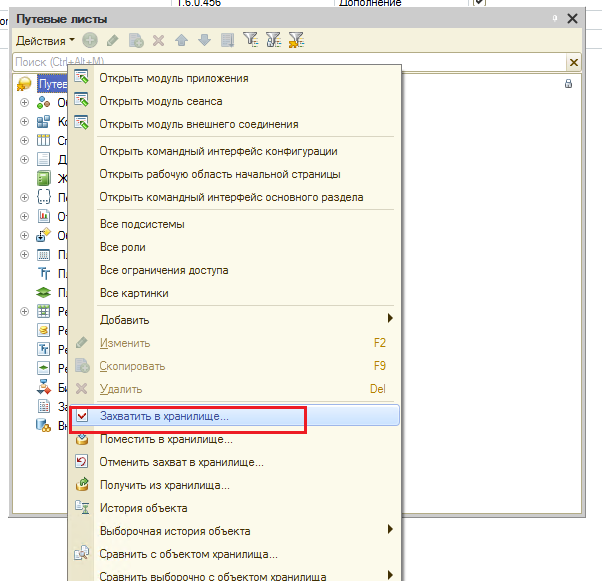Open the Действия dropdown menu
This screenshot has width=602, height=581.
(45, 41)
